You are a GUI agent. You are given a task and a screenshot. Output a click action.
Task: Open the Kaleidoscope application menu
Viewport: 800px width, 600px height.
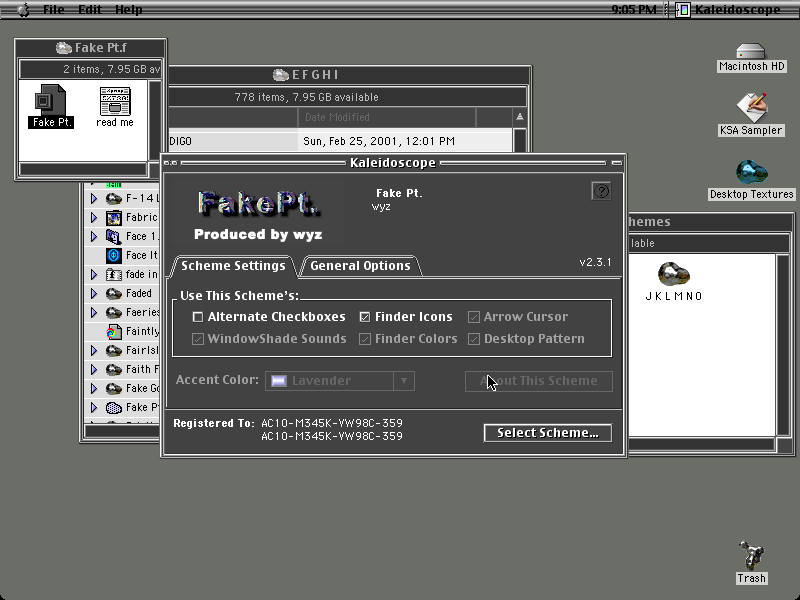coord(730,9)
